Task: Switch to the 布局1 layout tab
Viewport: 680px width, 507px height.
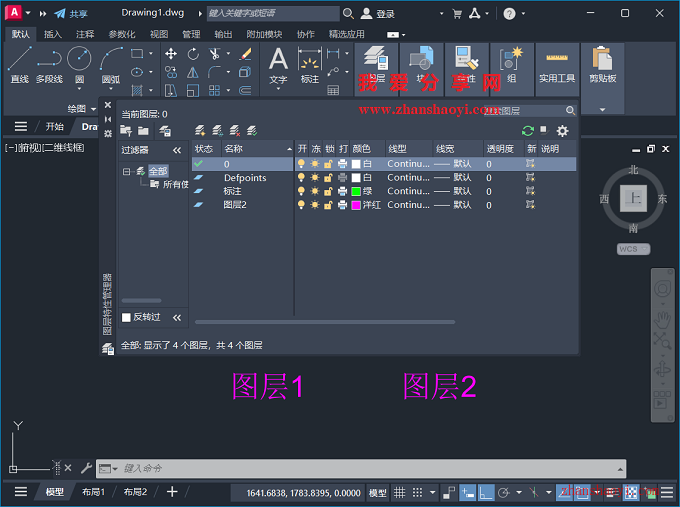Action: pos(94,492)
